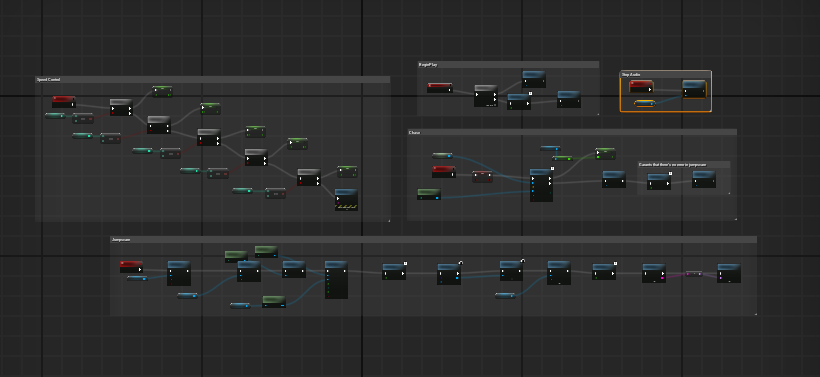
Task: Select the nested comment title inside the Chase box
Action: (x=672, y=164)
